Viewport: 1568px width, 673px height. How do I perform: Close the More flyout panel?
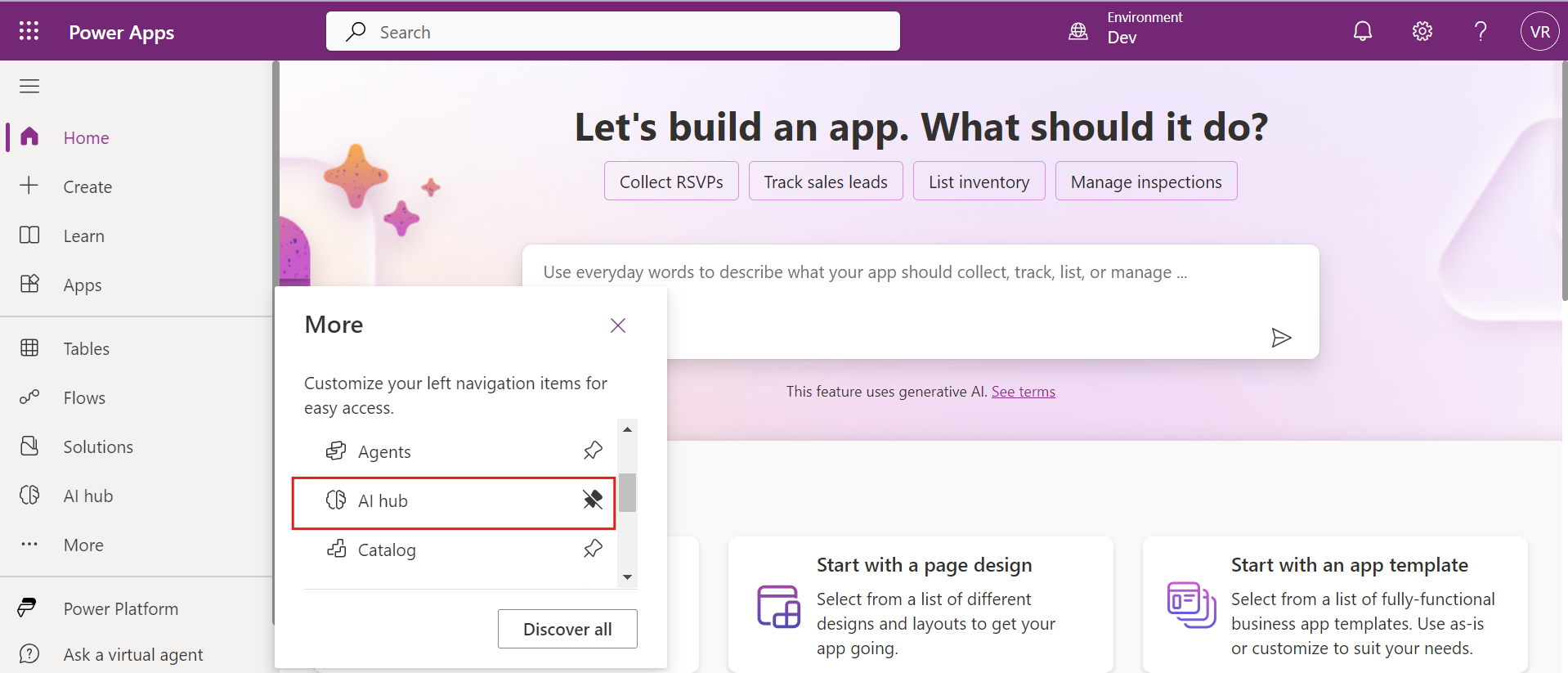coord(618,325)
